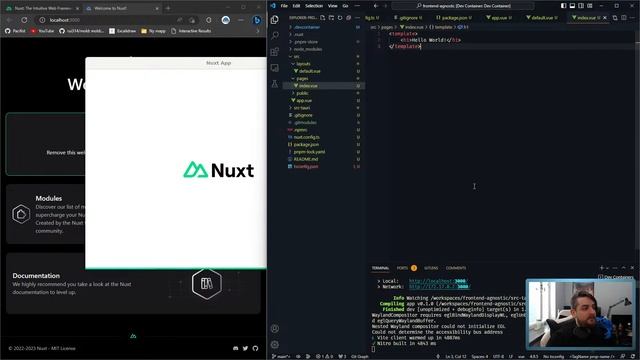Viewport: 640px width, 360px height.
Task: Open the Bing sidebar icon in the browser
Action: [x=257, y=20]
